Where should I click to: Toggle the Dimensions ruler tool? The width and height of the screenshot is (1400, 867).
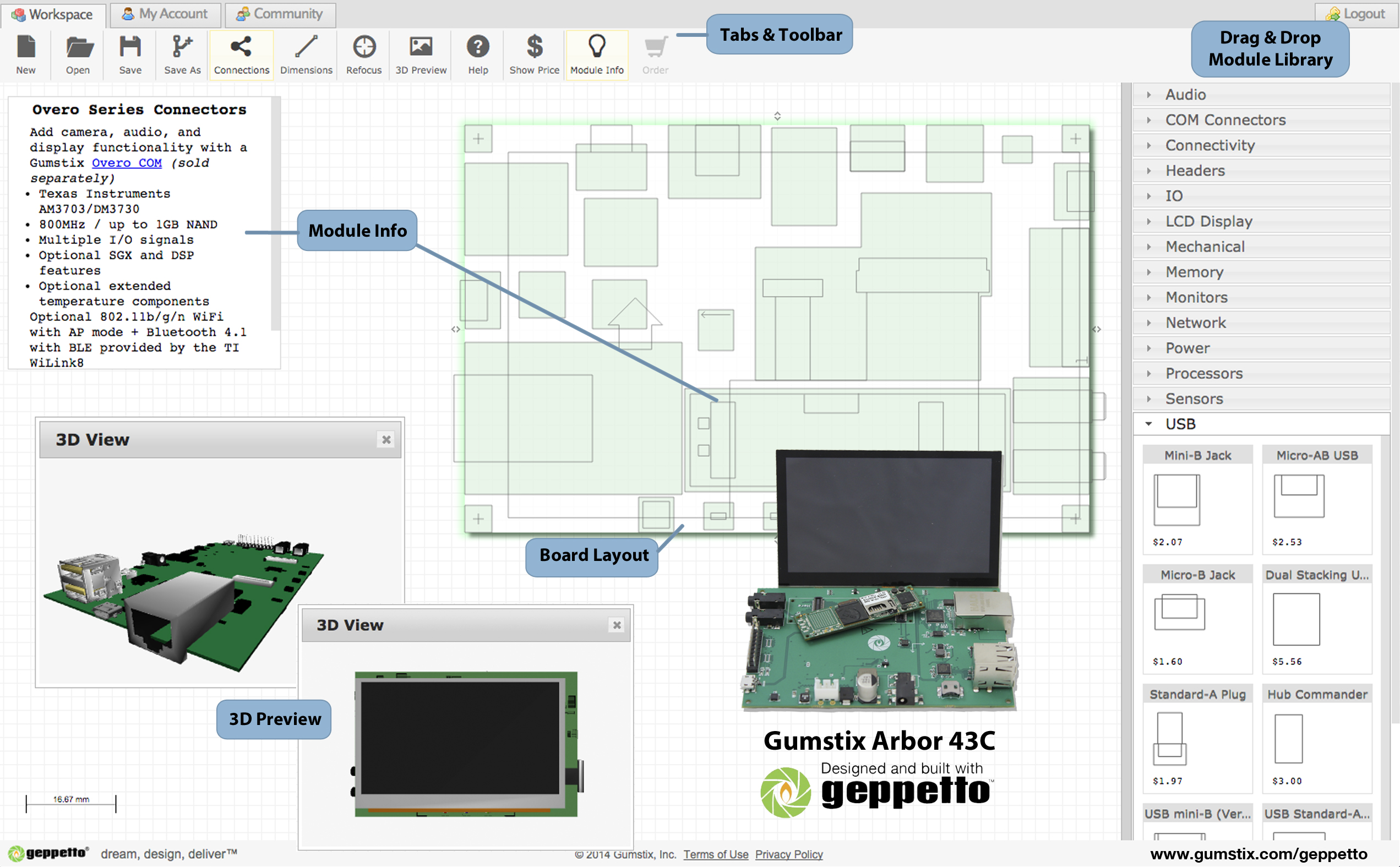pos(306,55)
